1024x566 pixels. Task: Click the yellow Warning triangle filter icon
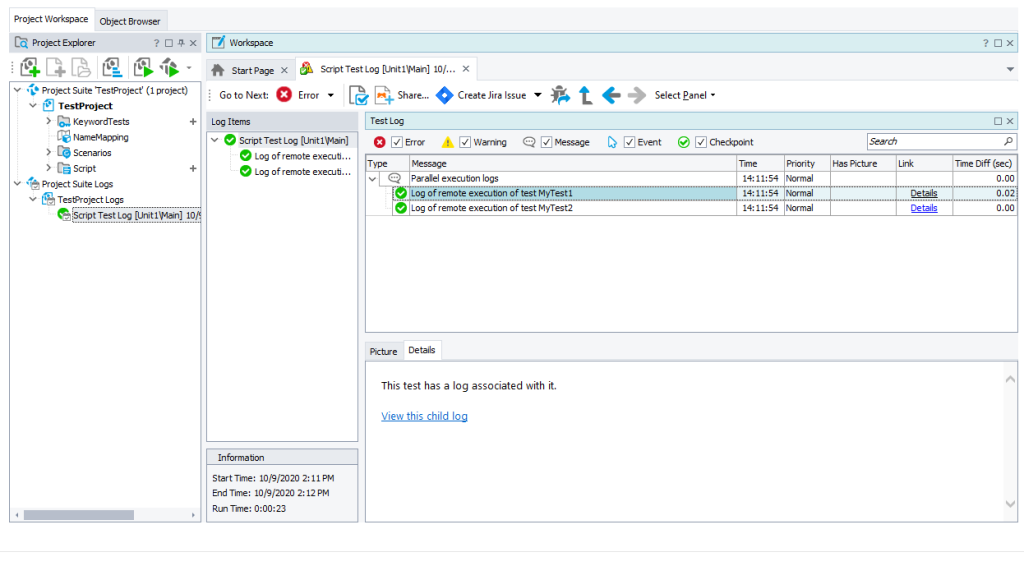click(x=447, y=142)
